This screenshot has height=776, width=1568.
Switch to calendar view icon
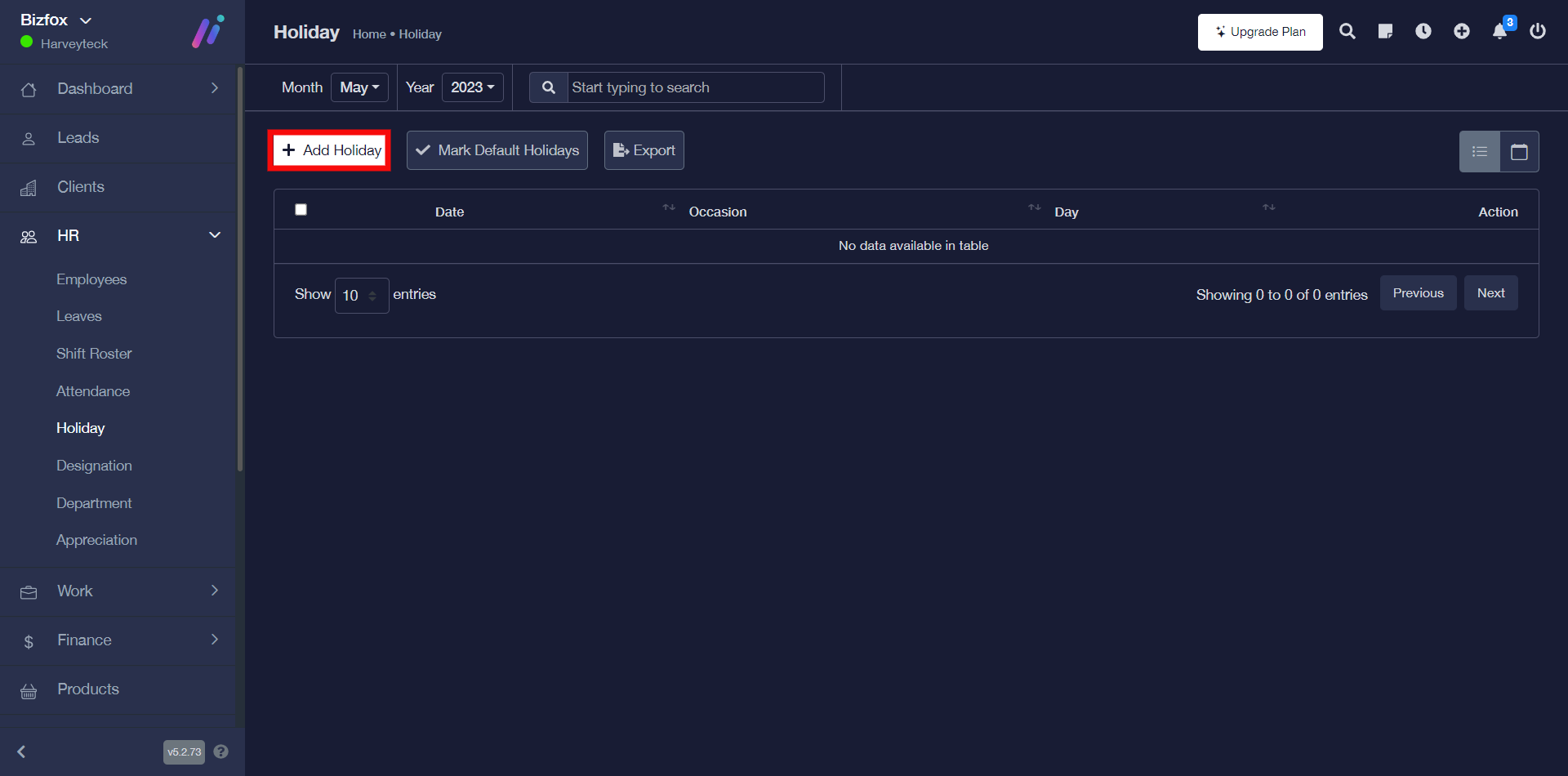click(1519, 152)
